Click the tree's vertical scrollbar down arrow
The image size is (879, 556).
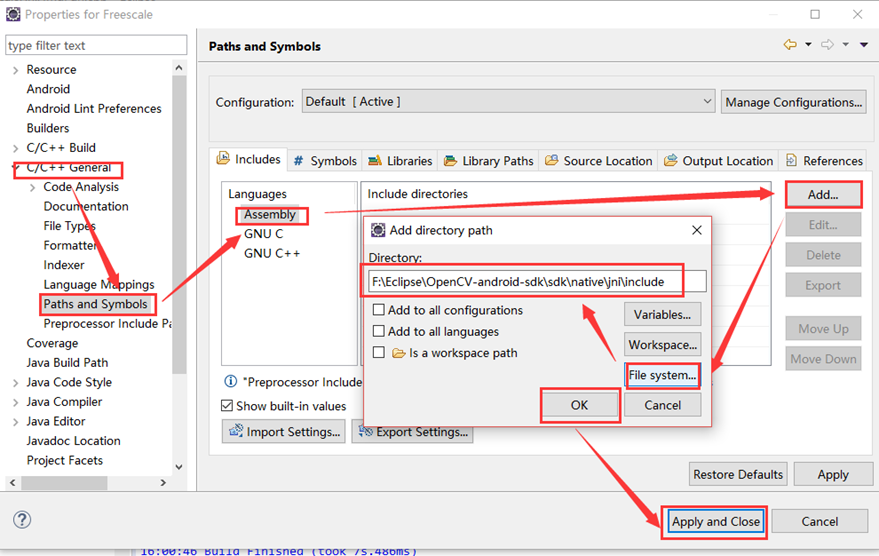click(179, 467)
